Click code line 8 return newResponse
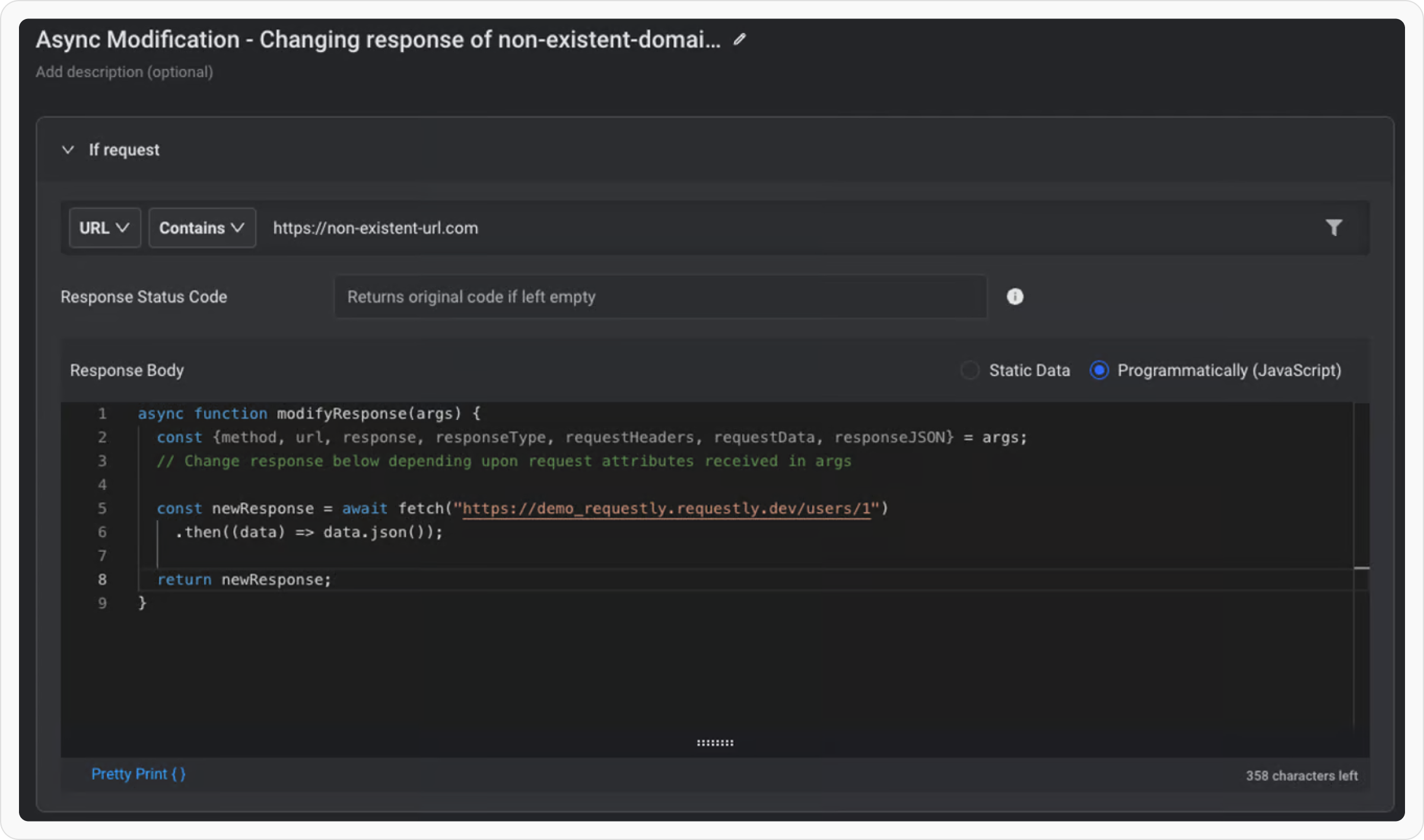Screen dimensions: 1424x840 [244, 580]
